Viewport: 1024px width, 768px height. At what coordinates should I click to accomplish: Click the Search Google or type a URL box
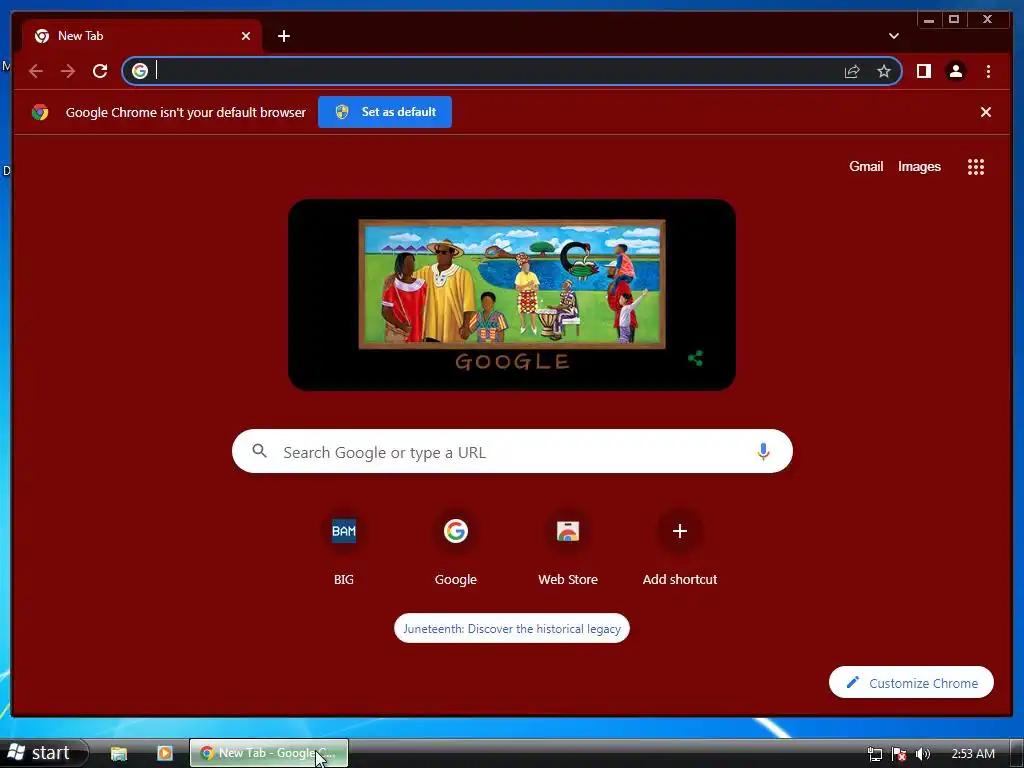point(512,451)
